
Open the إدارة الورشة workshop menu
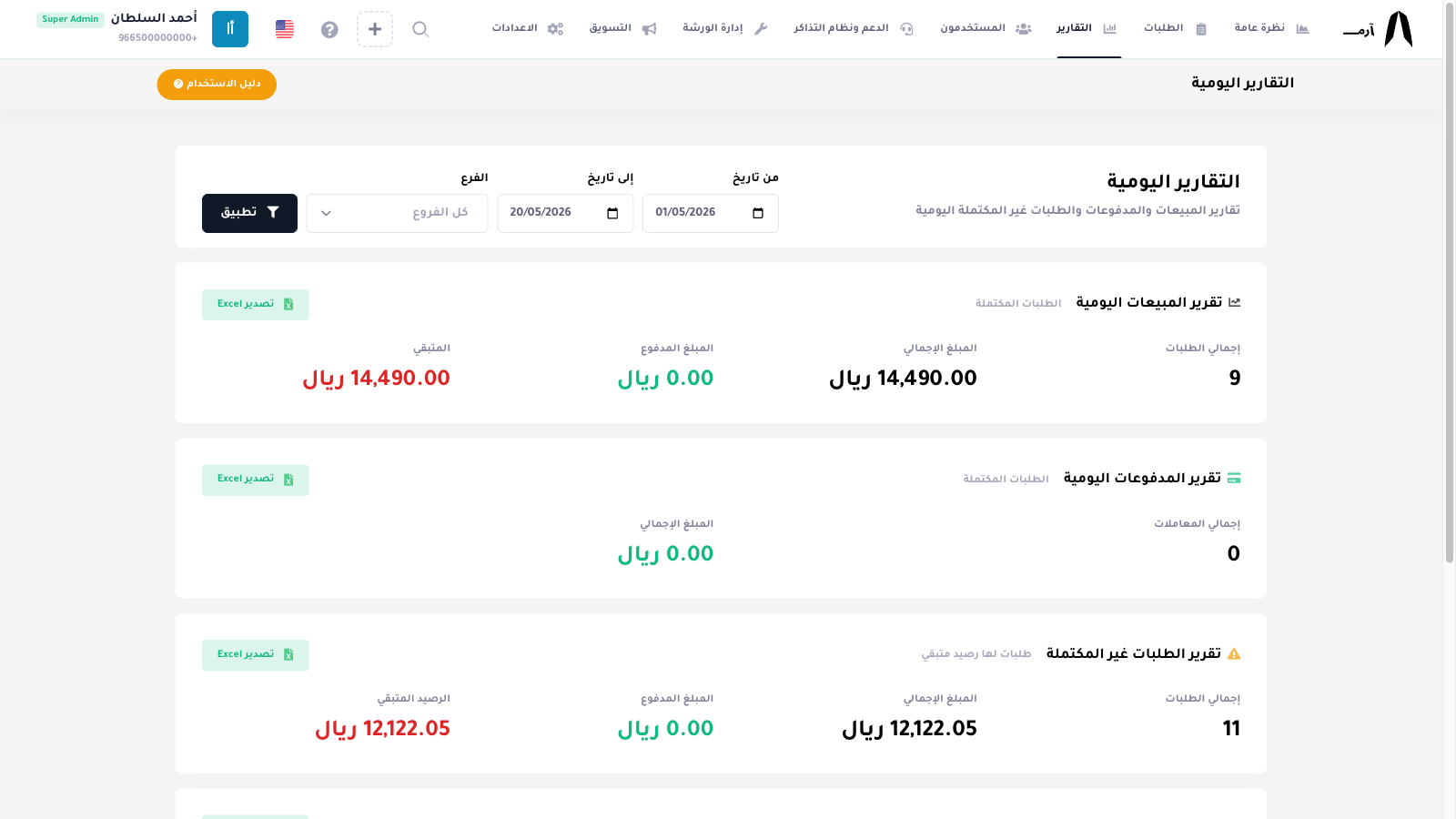pos(725,28)
